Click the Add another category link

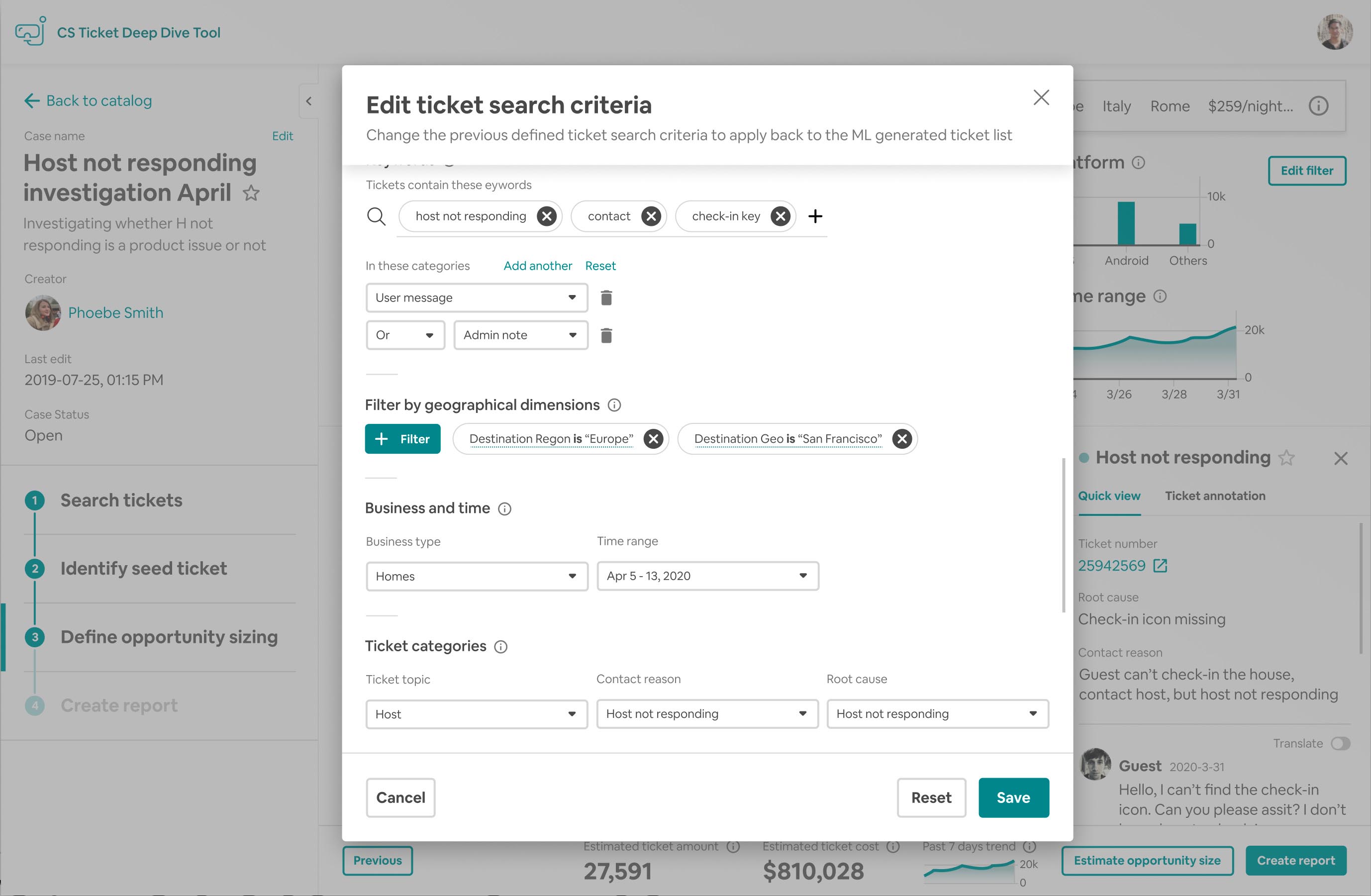537,266
